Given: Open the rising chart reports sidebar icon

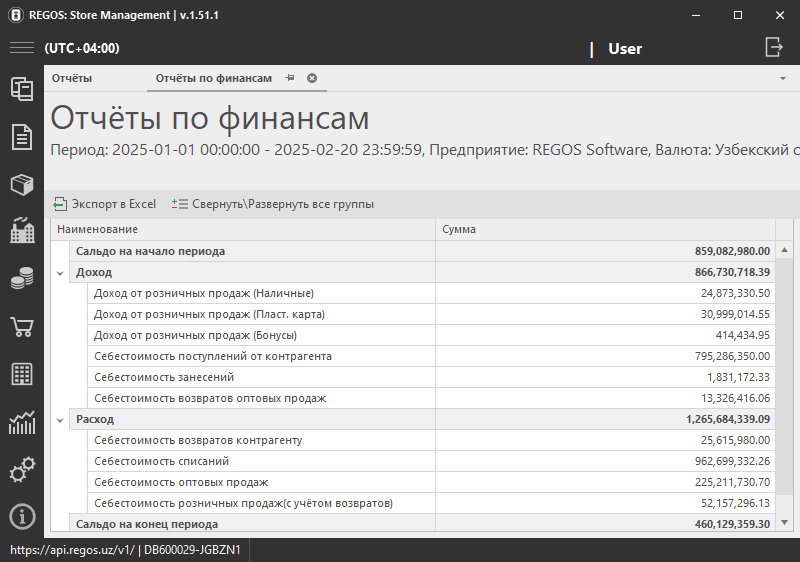Looking at the screenshot, I should click(x=22, y=422).
